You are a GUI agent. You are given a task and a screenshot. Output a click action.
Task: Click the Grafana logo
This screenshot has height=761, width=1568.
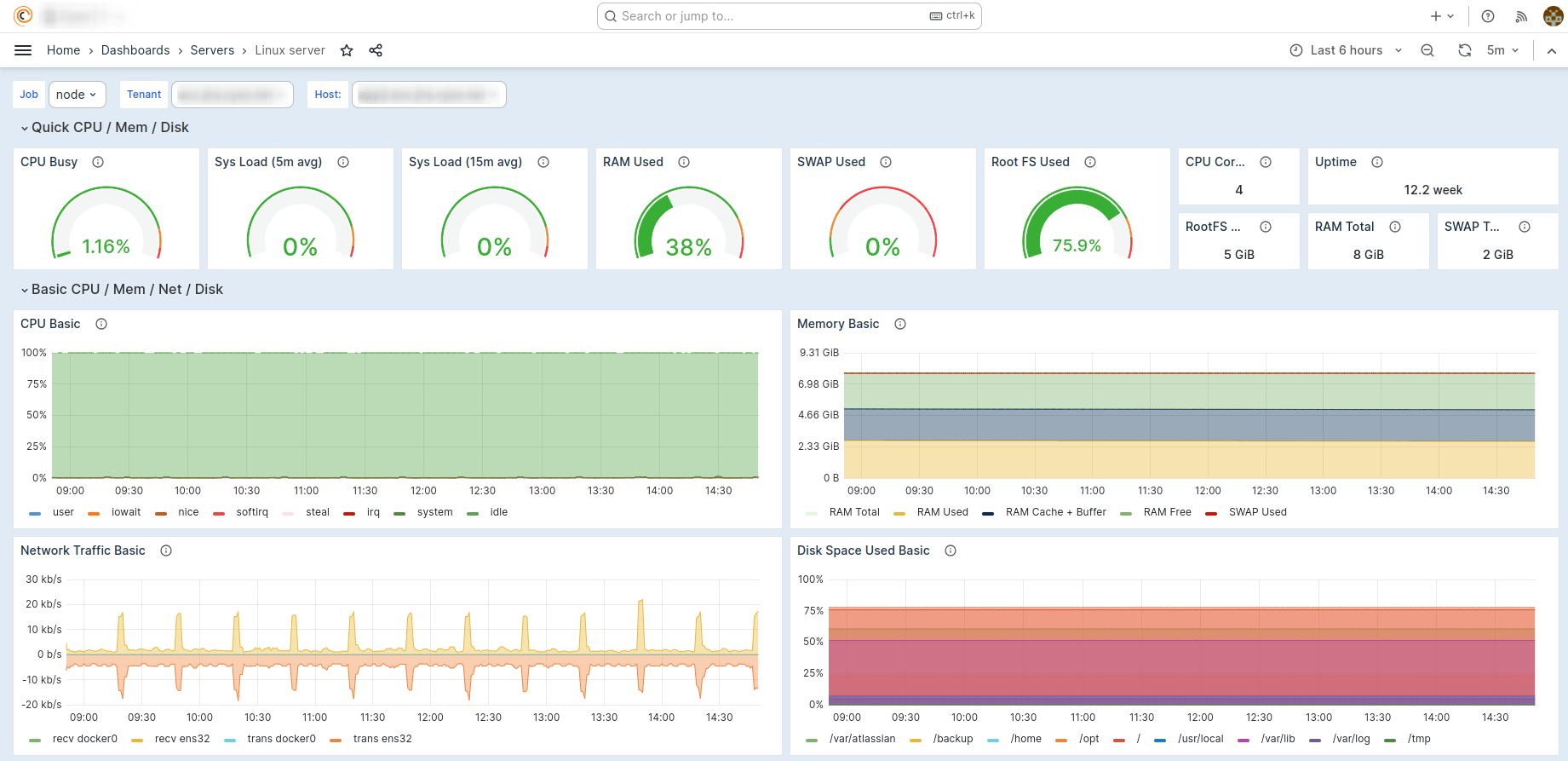coord(23,15)
